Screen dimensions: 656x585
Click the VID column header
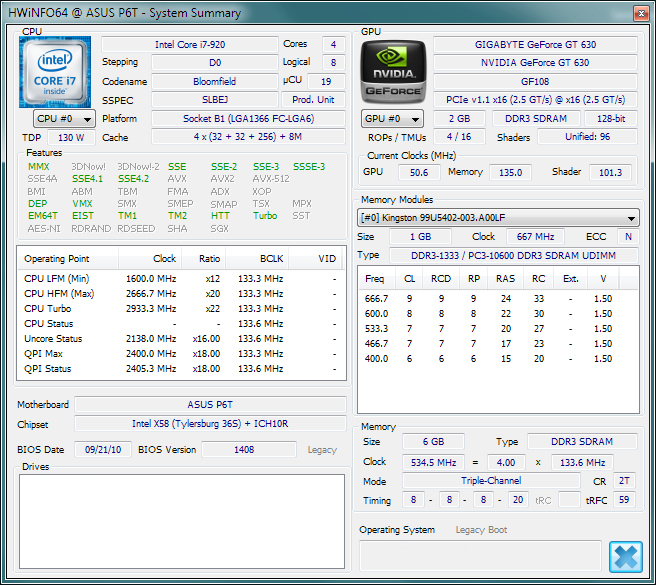tap(315, 259)
